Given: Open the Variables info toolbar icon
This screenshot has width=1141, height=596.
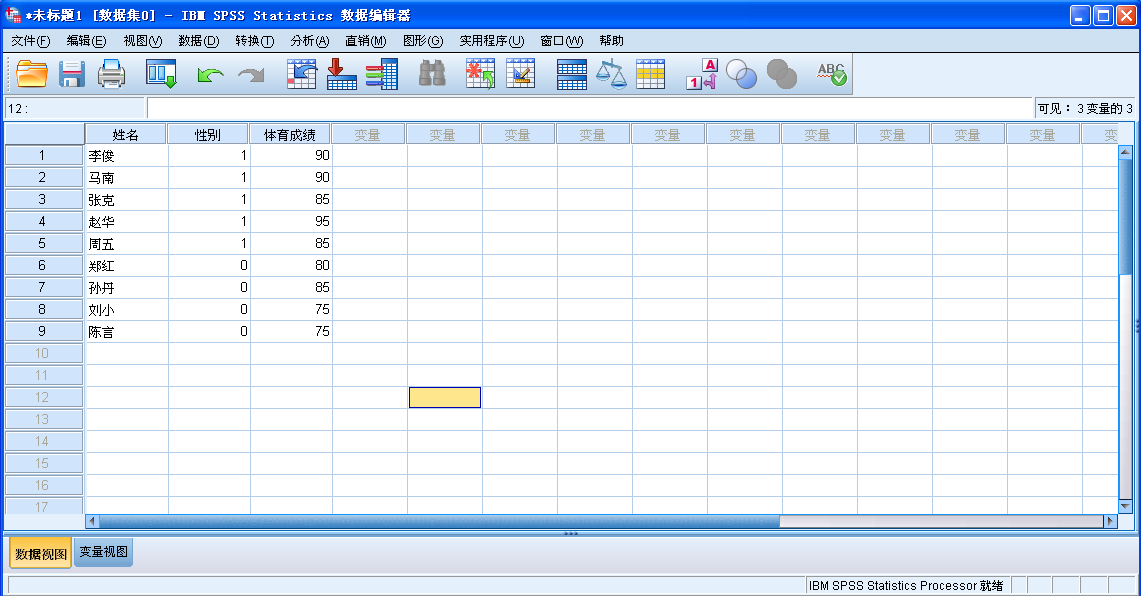Looking at the screenshot, I should coord(382,74).
